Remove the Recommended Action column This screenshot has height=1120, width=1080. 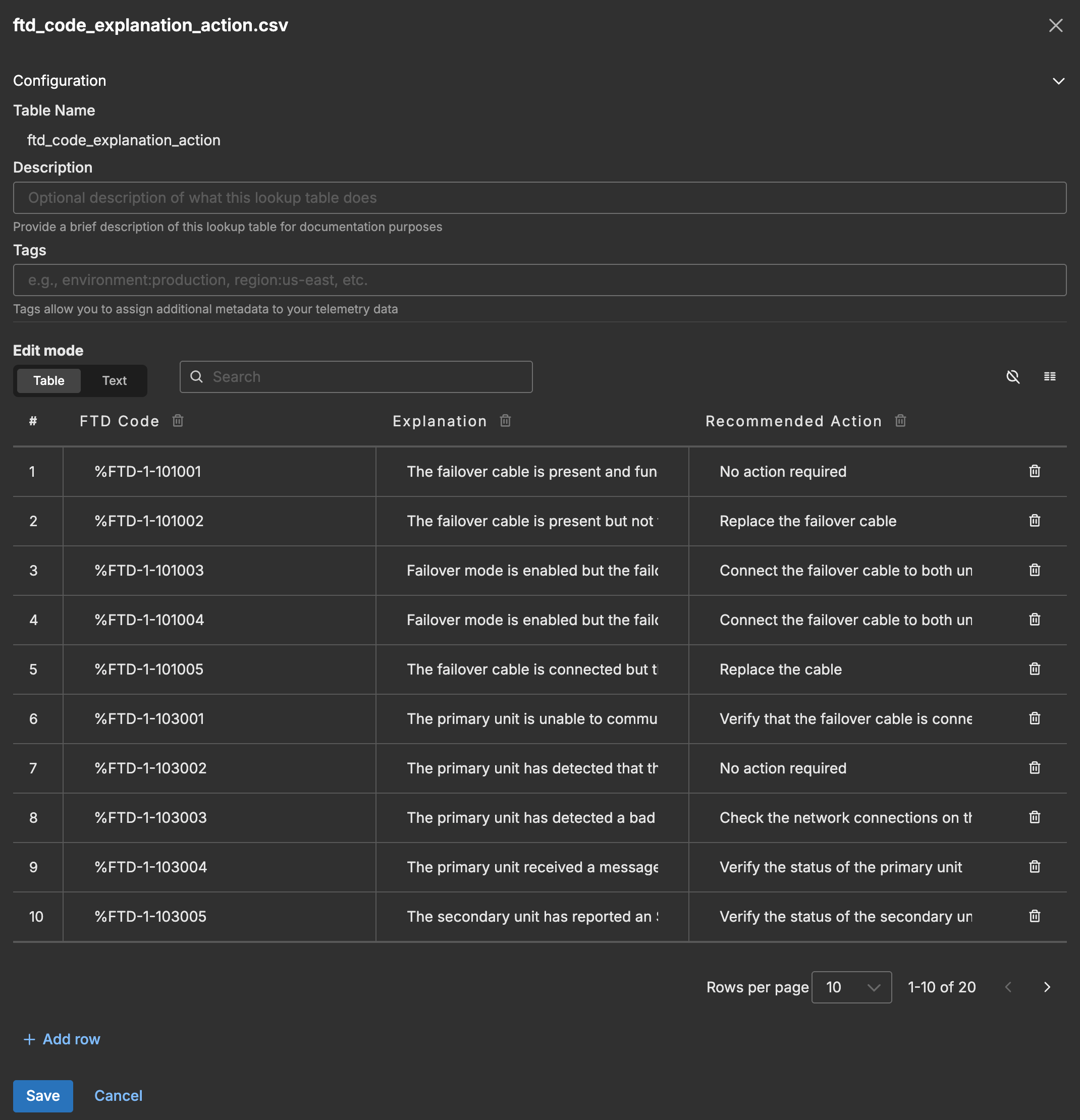click(x=900, y=421)
